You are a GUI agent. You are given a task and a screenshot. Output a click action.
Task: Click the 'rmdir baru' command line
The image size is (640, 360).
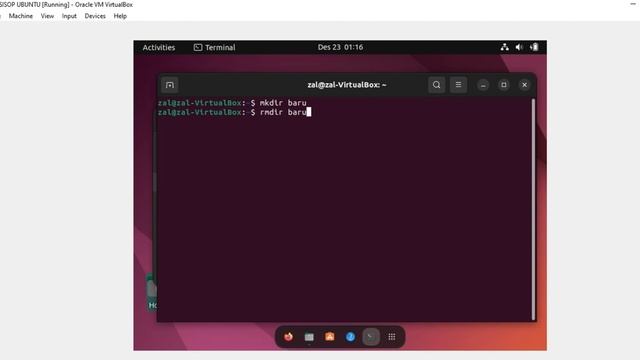coord(235,112)
